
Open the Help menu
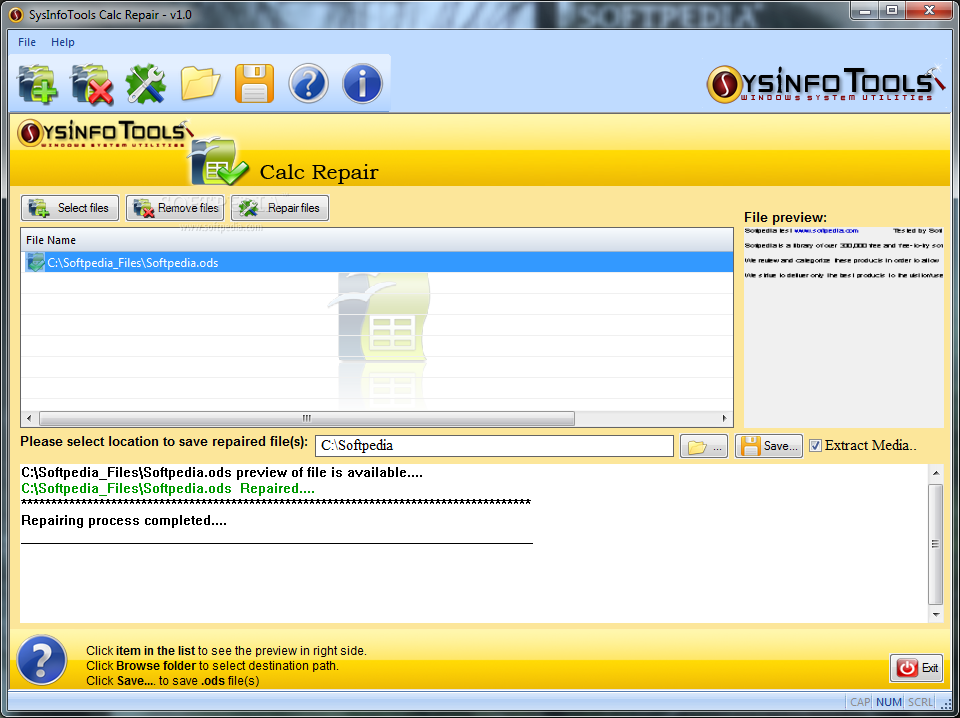point(62,42)
